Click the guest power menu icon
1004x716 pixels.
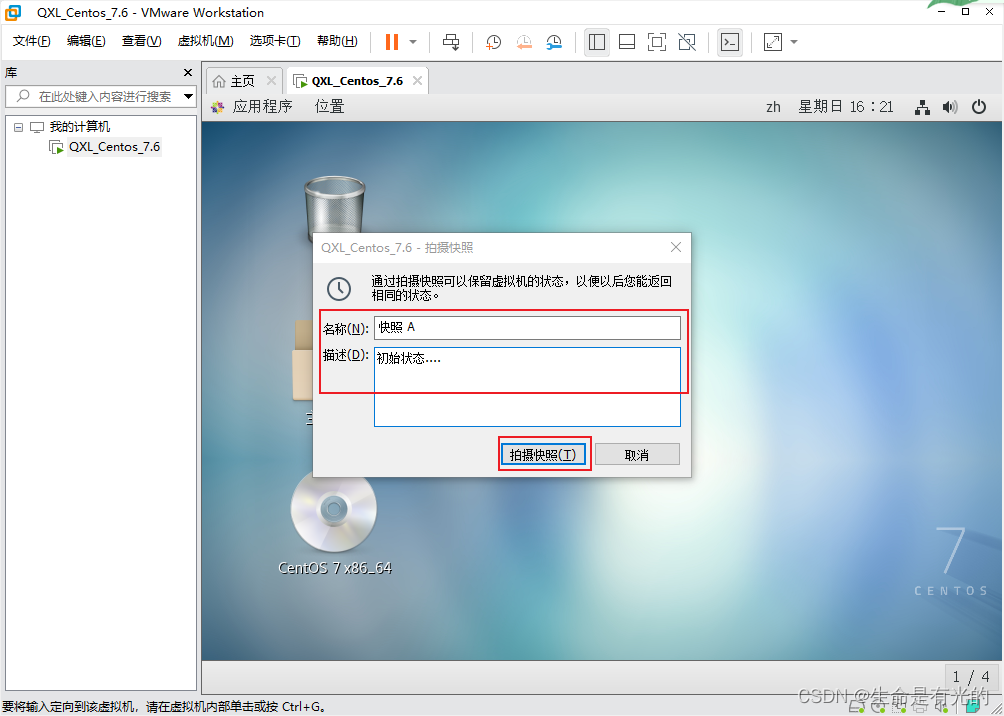[979, 107]
